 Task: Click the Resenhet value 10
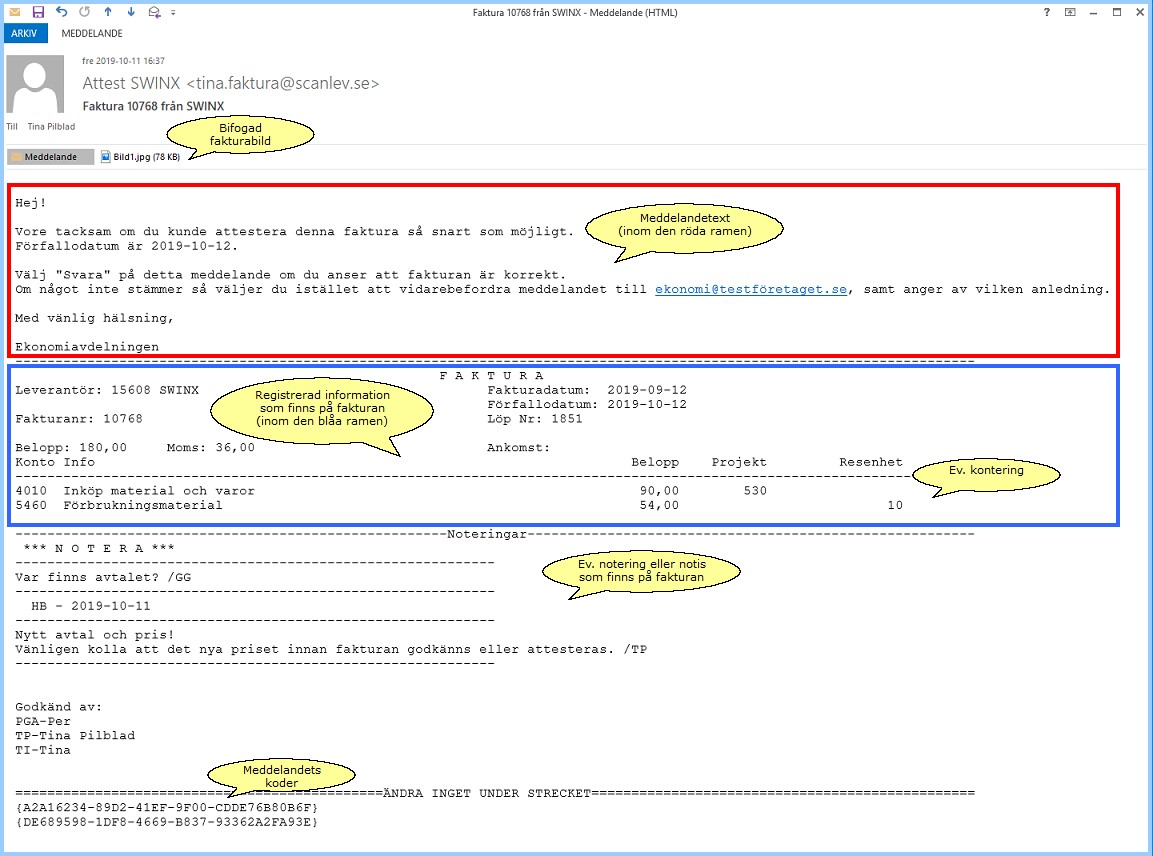[894, 505]
